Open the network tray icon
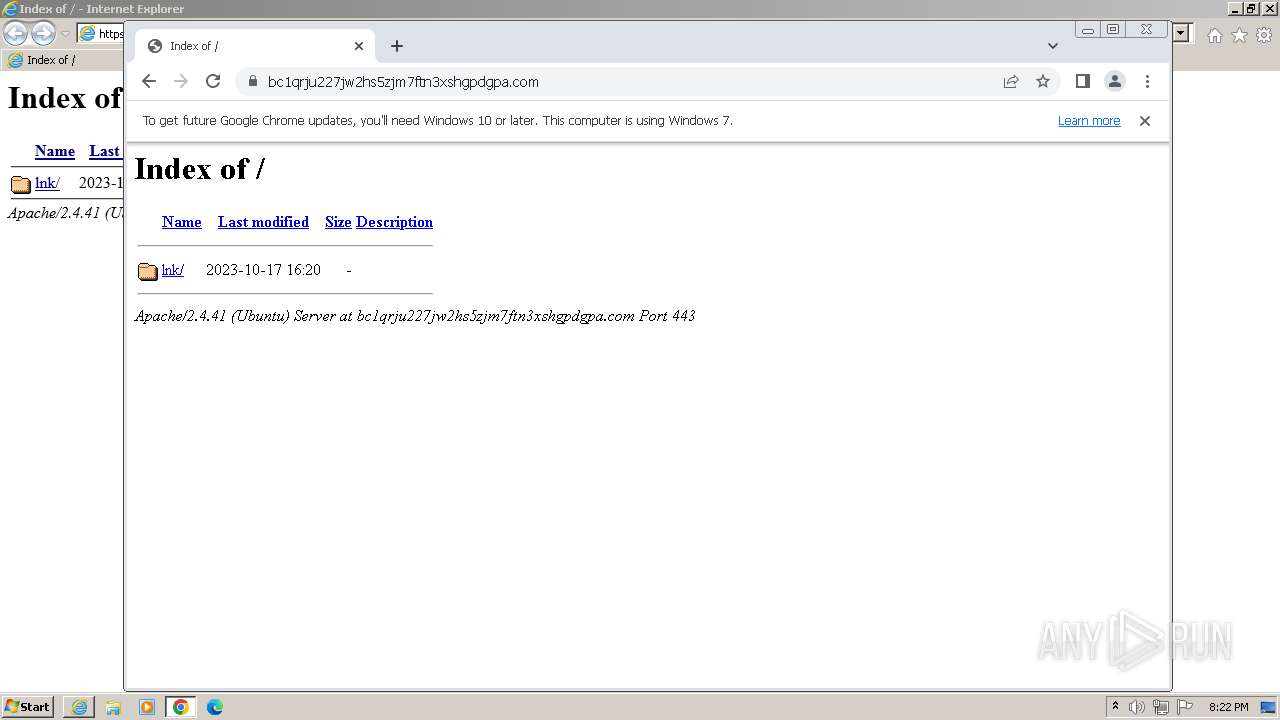 (1161, 707)
